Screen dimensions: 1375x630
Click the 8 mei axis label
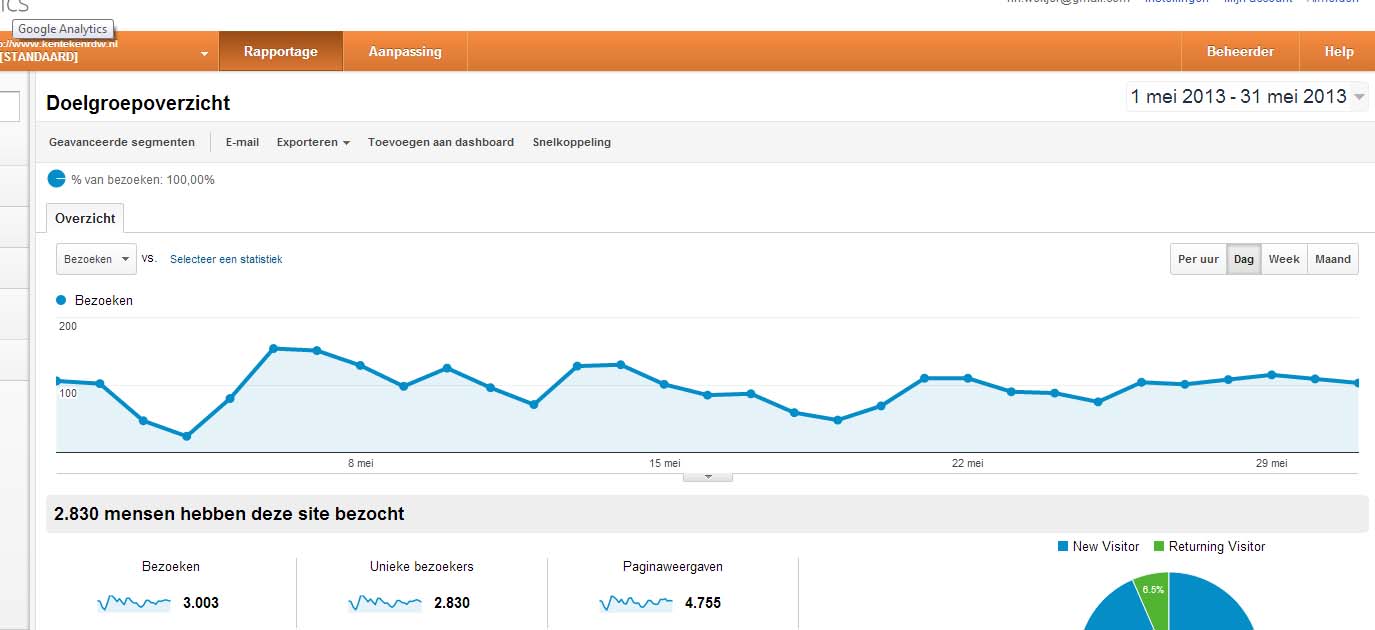360,463
